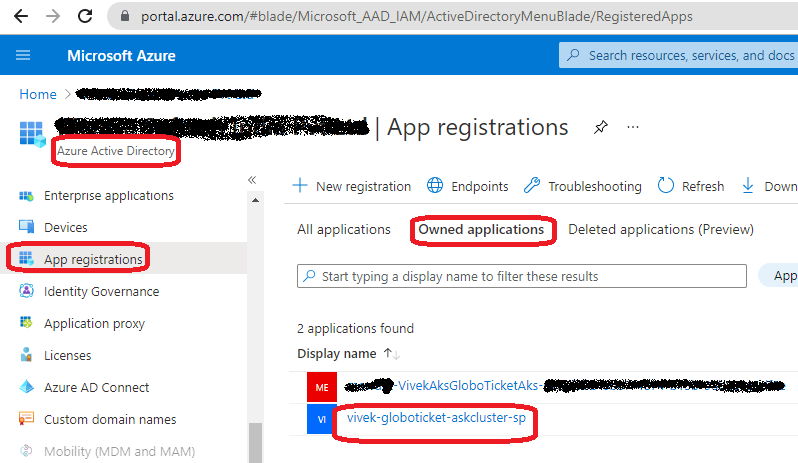
Task: Select App registrations in the sidebar
Action: [93, 259]
